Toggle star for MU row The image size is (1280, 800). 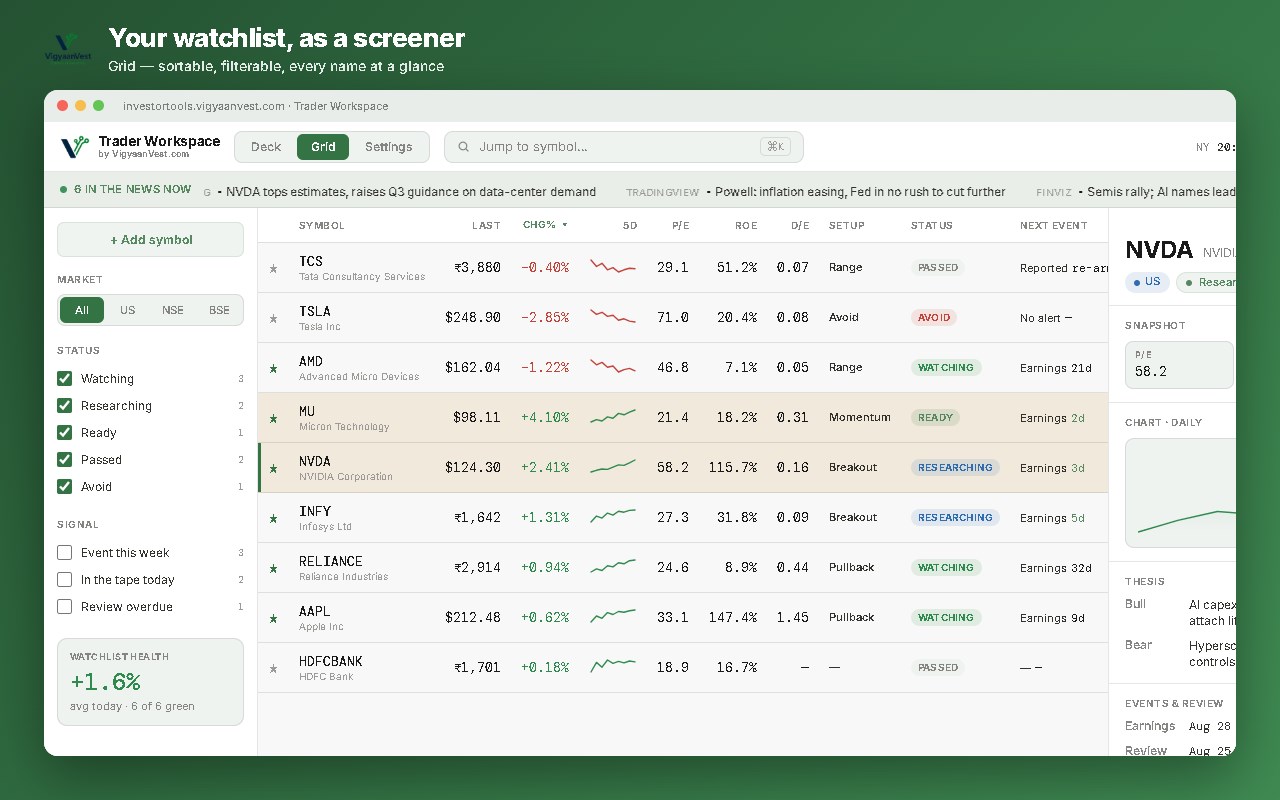point(273,418)
